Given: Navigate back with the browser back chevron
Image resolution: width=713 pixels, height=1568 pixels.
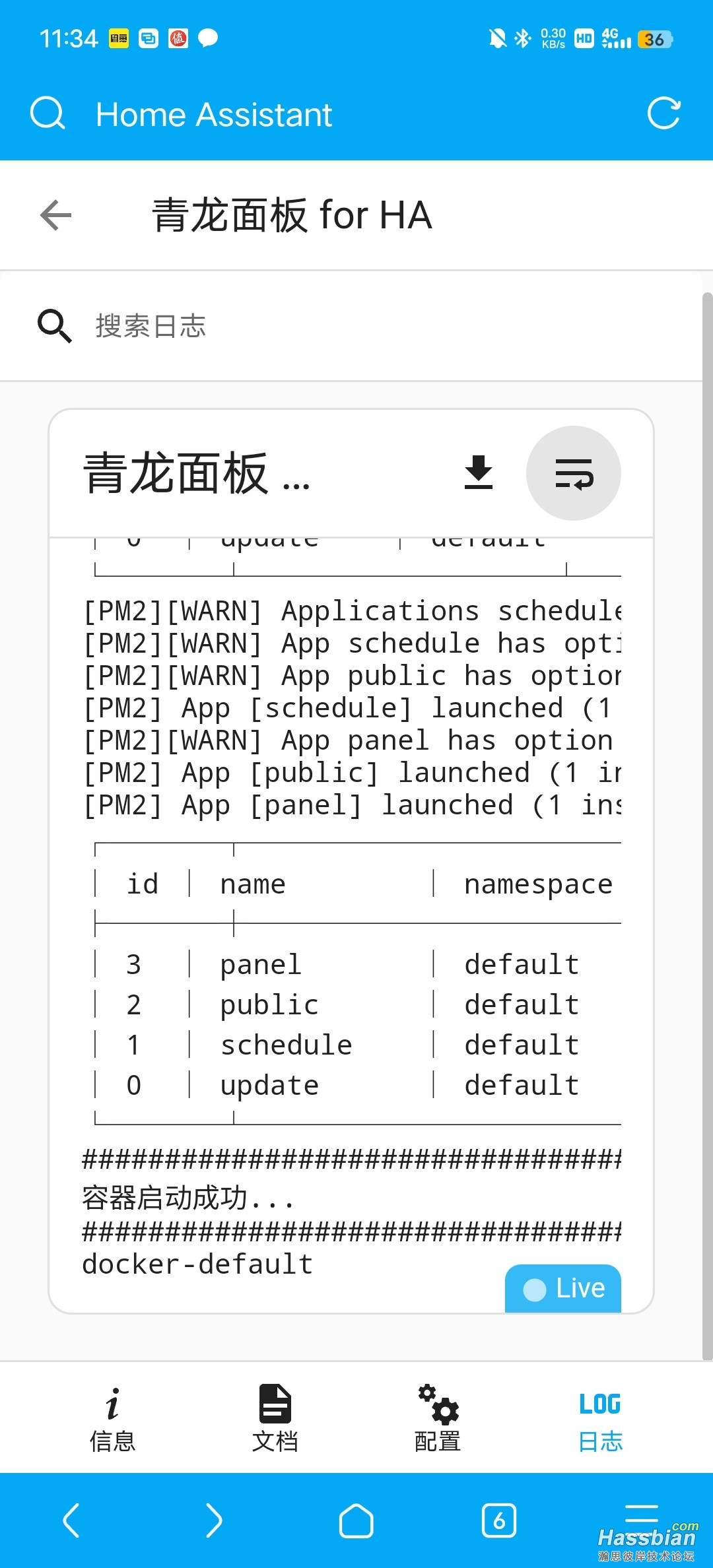Looking at the screenshot, I should click(71, 1520).
